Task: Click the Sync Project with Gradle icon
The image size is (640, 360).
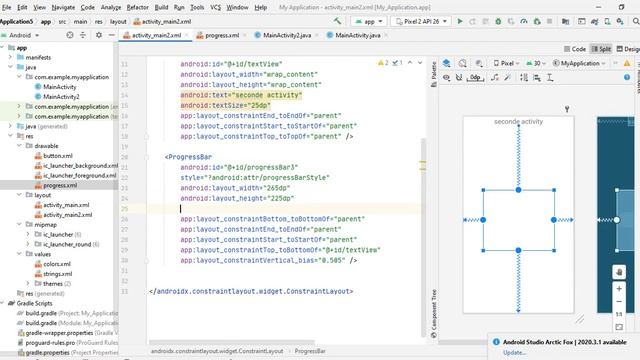Action: click(594, 21)
